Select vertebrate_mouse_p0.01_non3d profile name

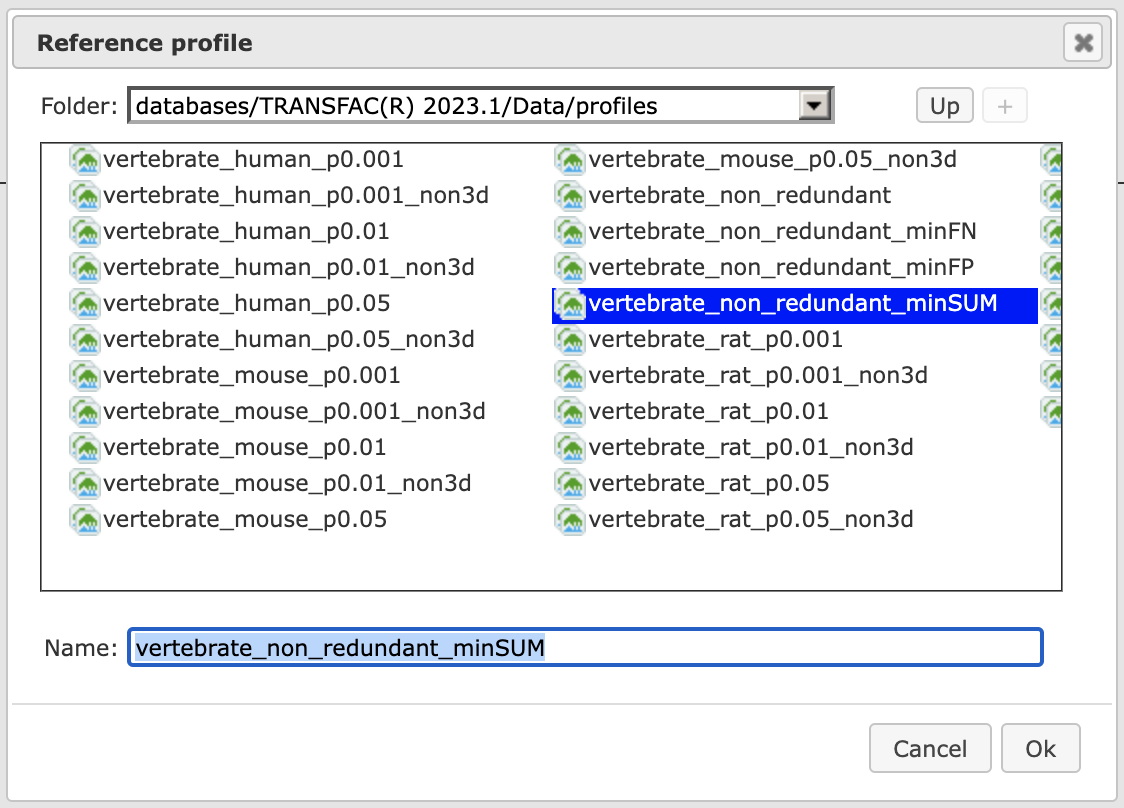tap(287, 483)
